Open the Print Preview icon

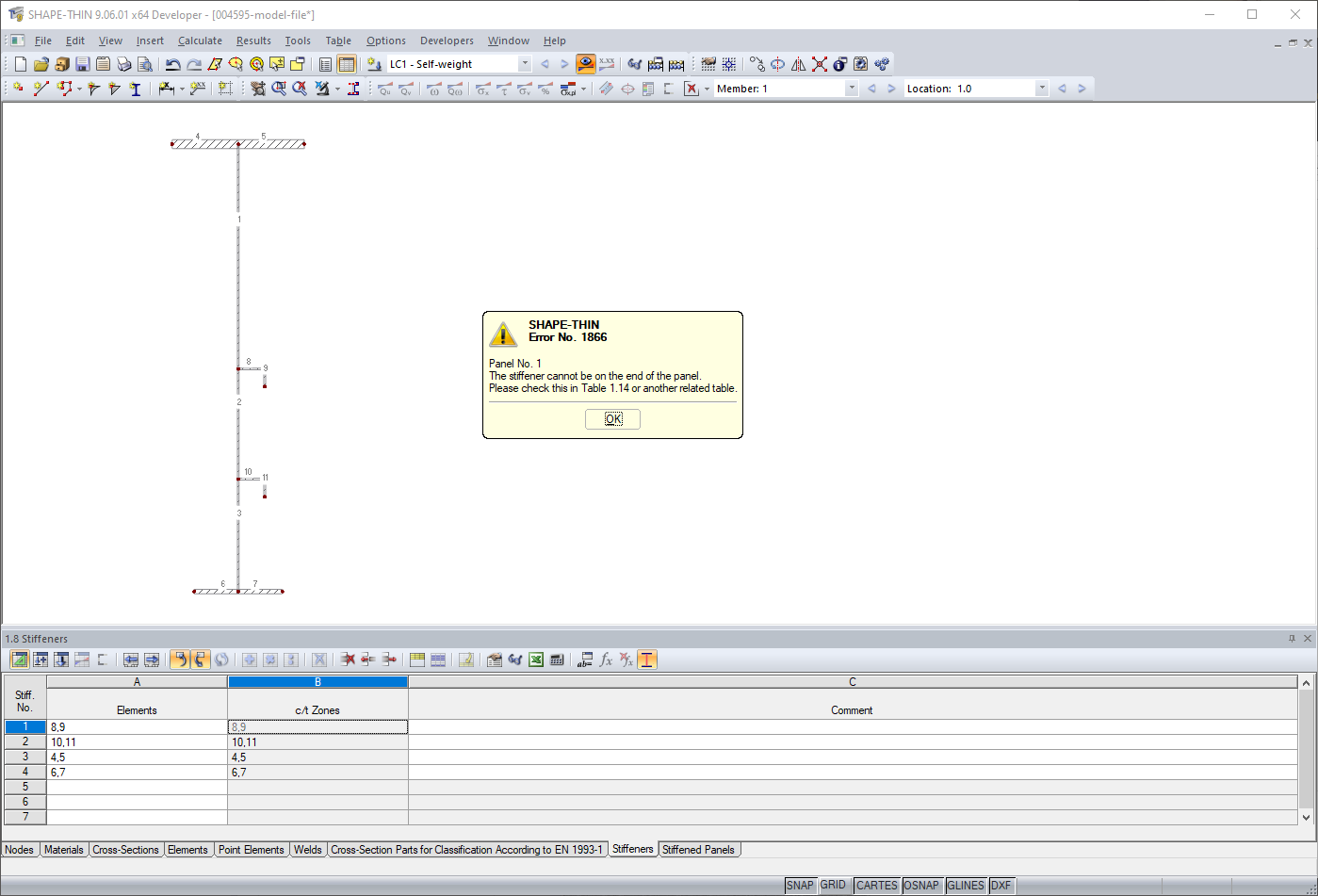point(144,63)
